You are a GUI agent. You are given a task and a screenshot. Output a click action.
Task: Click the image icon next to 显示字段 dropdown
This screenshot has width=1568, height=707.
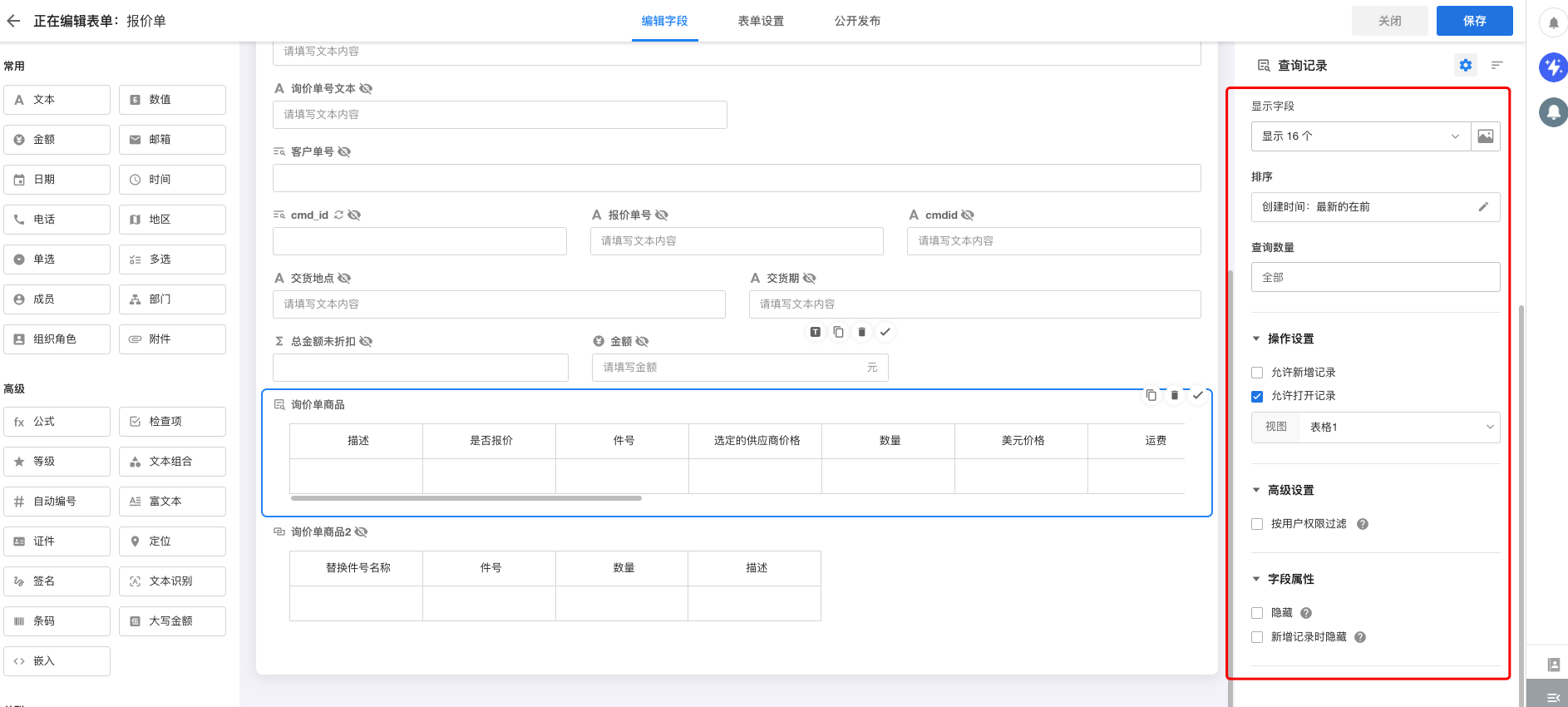[1485, 136]
